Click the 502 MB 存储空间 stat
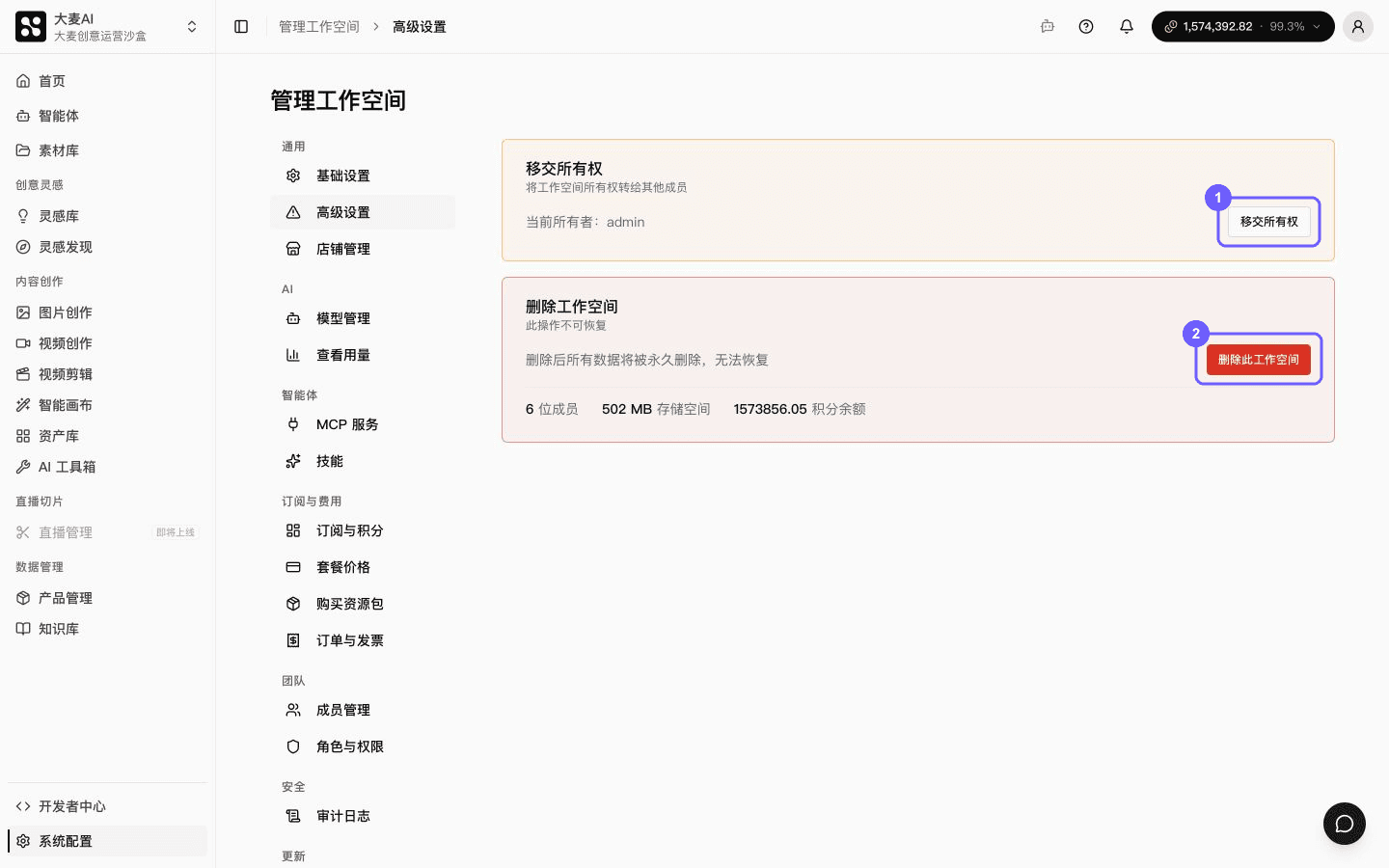Screen dimensions: 1389x868 (x=656, y=409)
